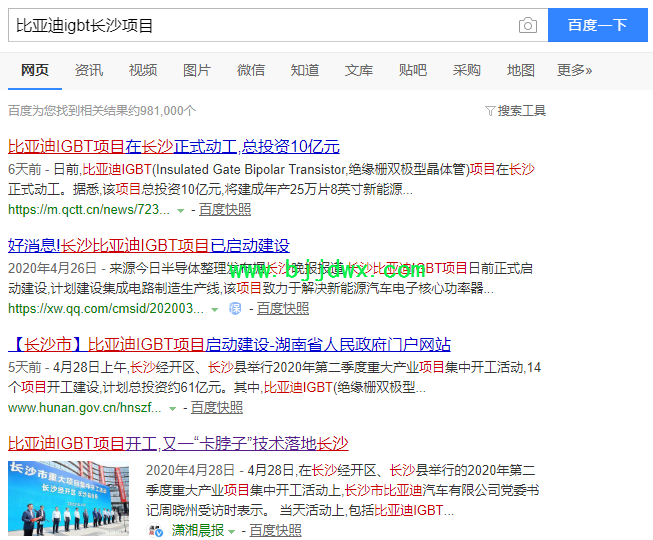
Task: Select the 网页 tab
Action: [35, 70]
